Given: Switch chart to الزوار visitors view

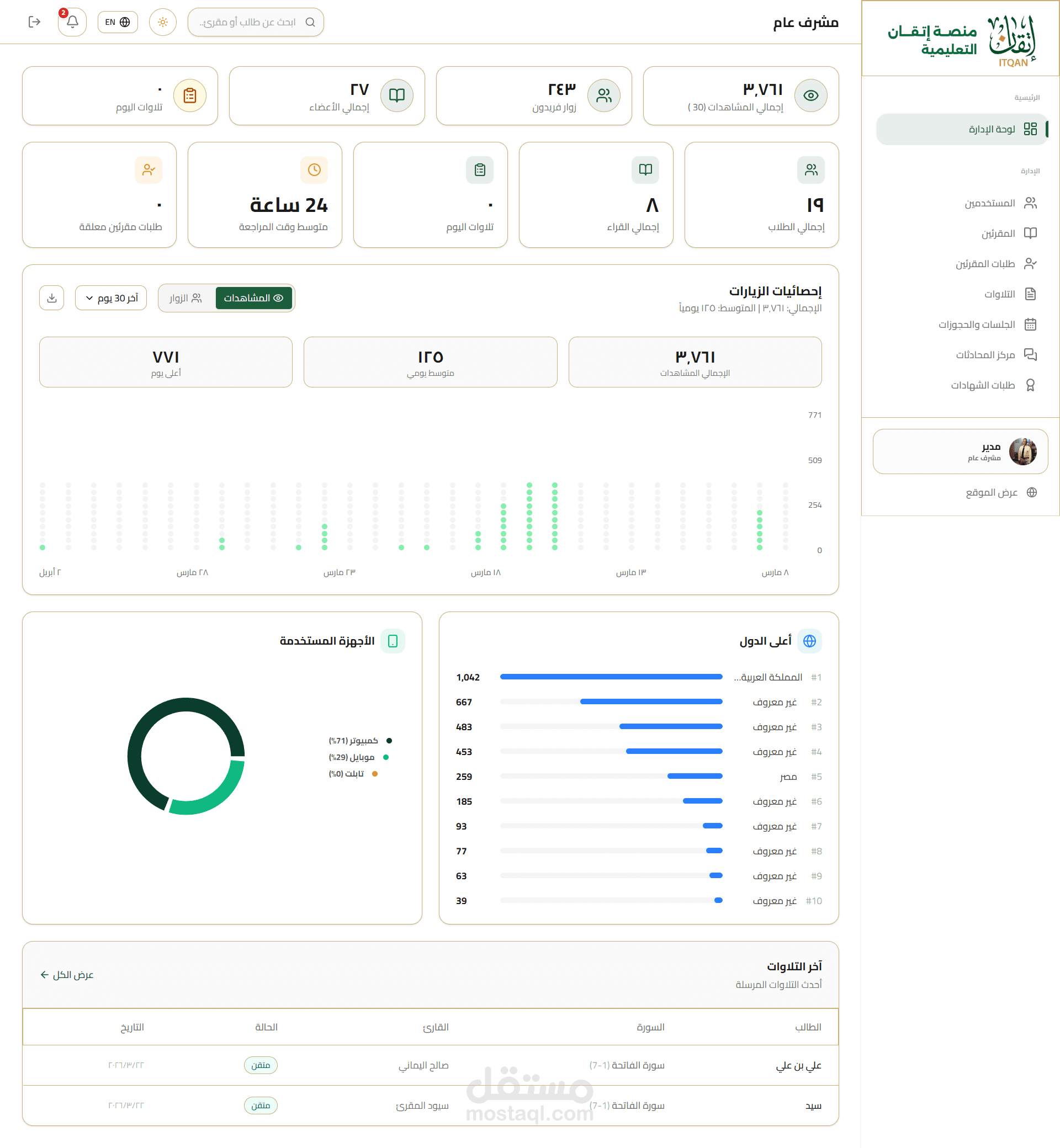Looking at the screenshot, I should [x=186, y=298].
